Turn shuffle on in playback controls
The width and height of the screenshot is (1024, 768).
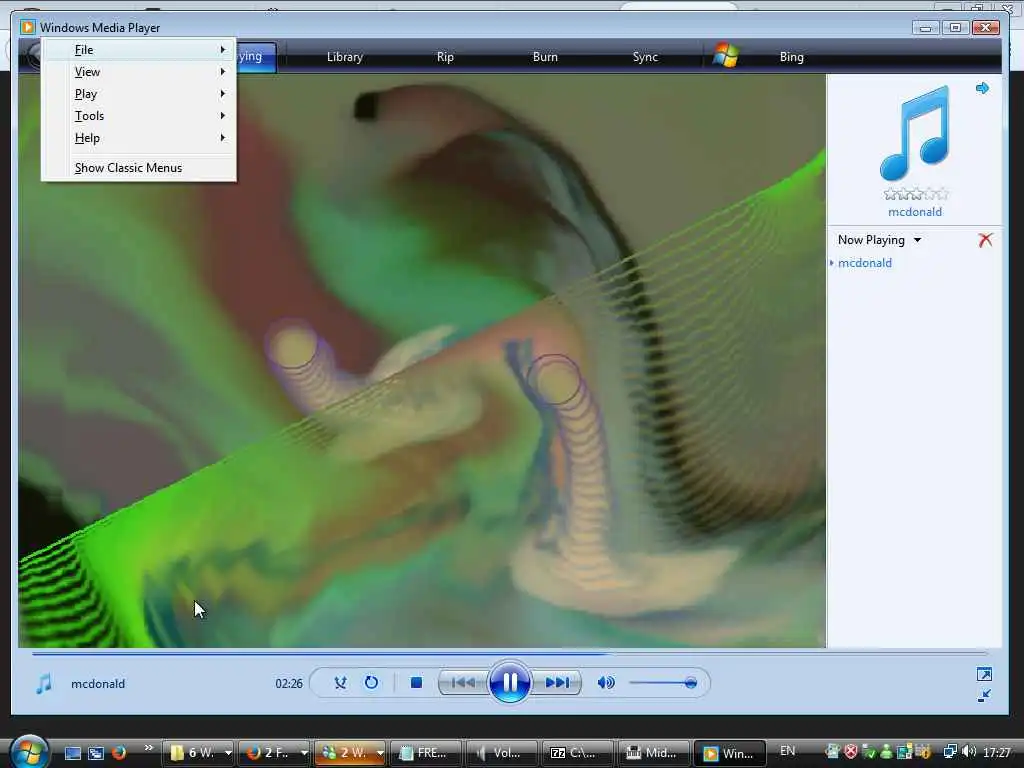point(340,683)
